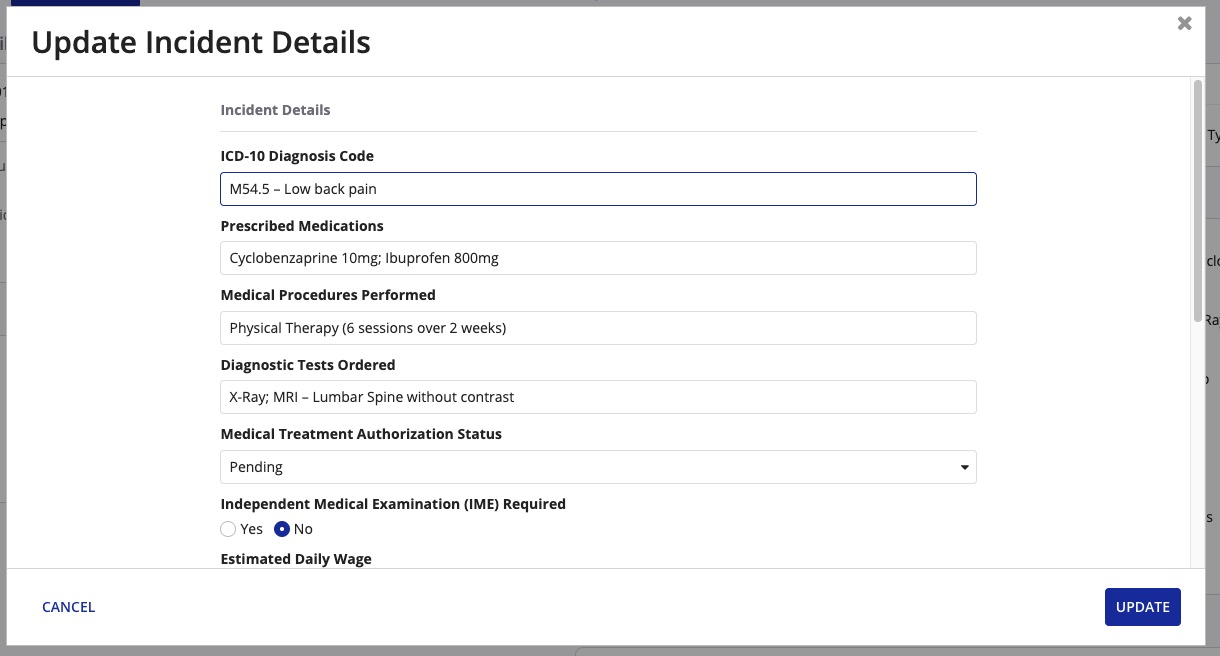
Task: Click the Diagnostic Tests Ordered label
Action: (308, 365)
